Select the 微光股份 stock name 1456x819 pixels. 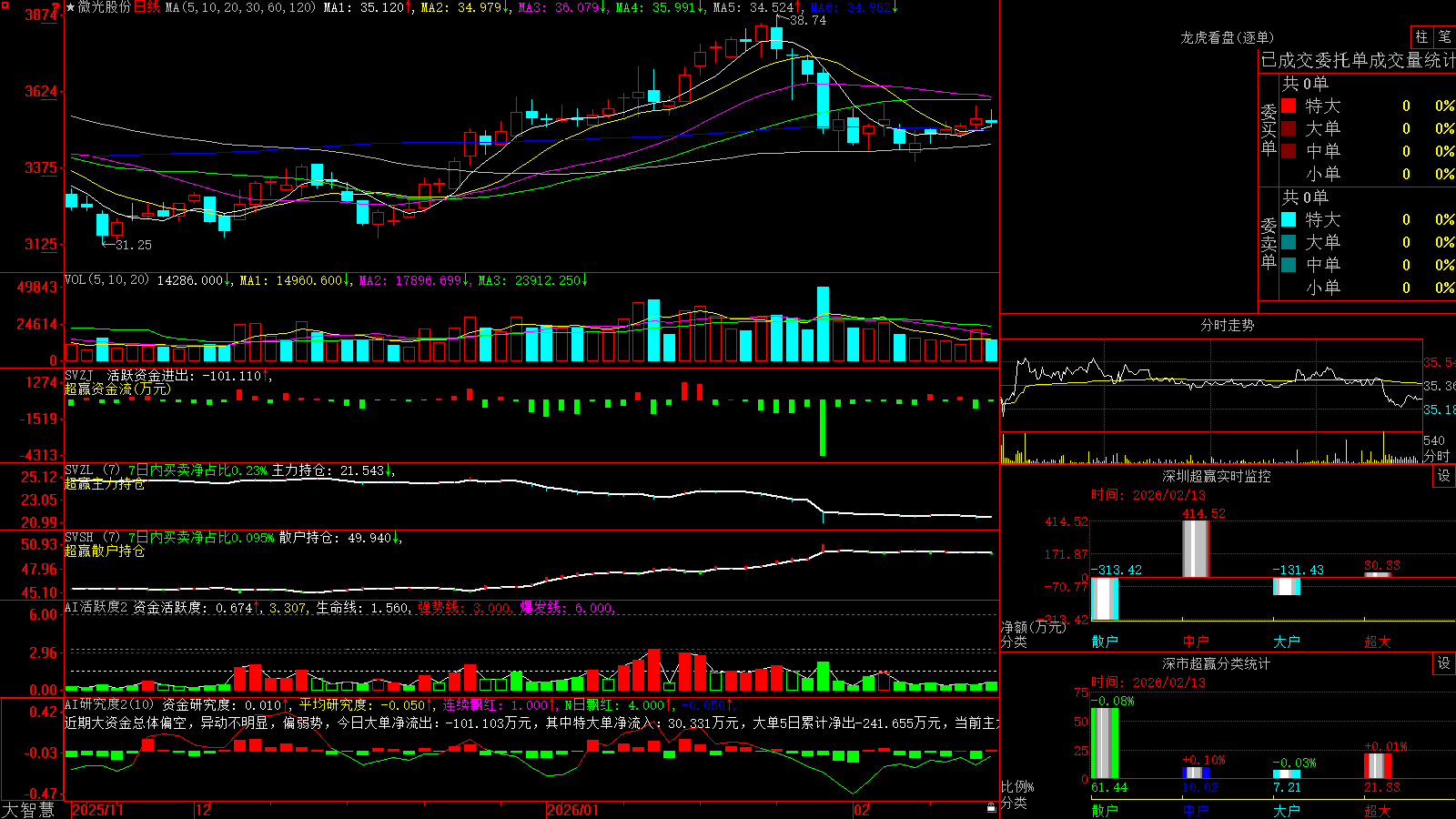pos(104,7)
